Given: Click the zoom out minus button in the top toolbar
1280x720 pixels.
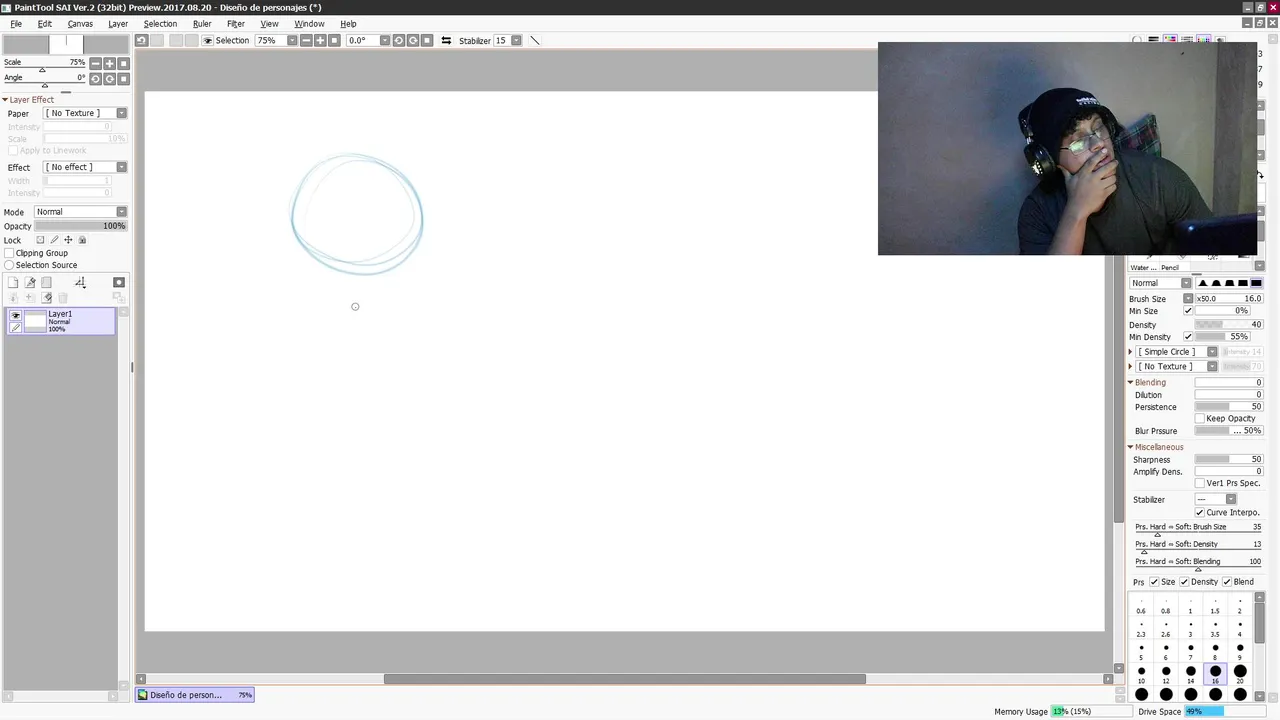Looking at the screenshot, I should tap(306, 40).
